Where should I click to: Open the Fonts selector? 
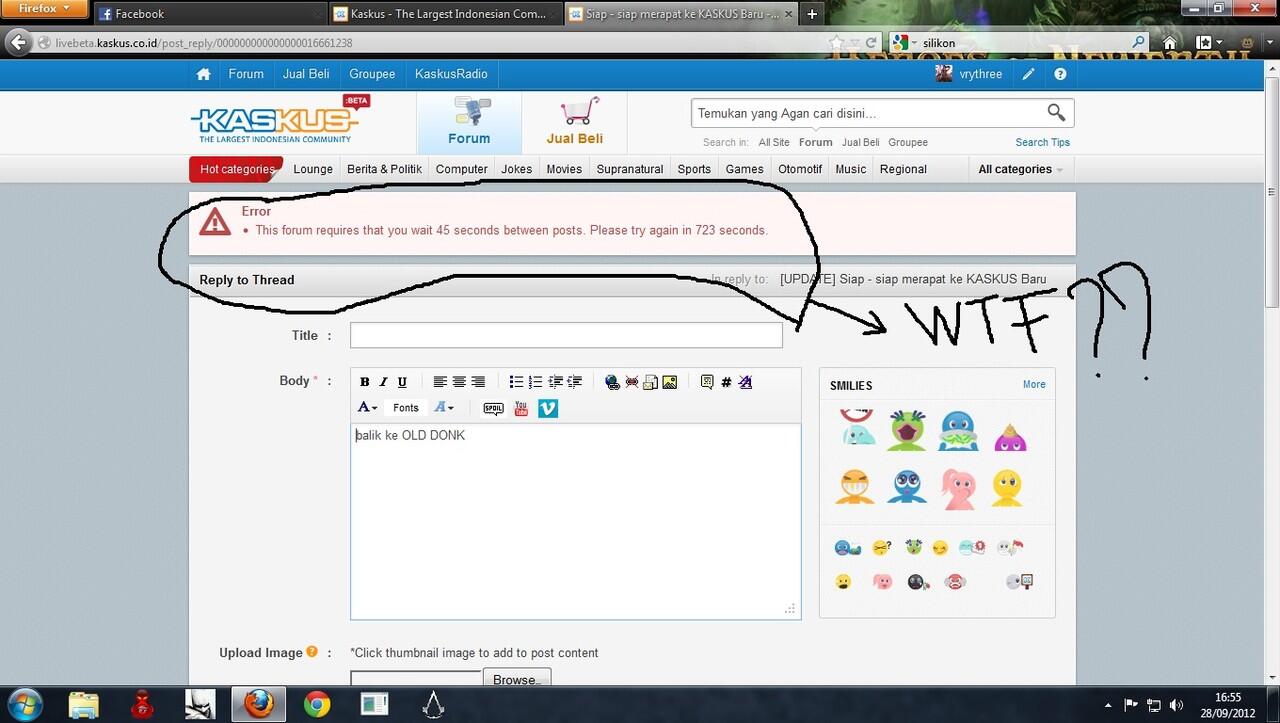tap(406, 408)
